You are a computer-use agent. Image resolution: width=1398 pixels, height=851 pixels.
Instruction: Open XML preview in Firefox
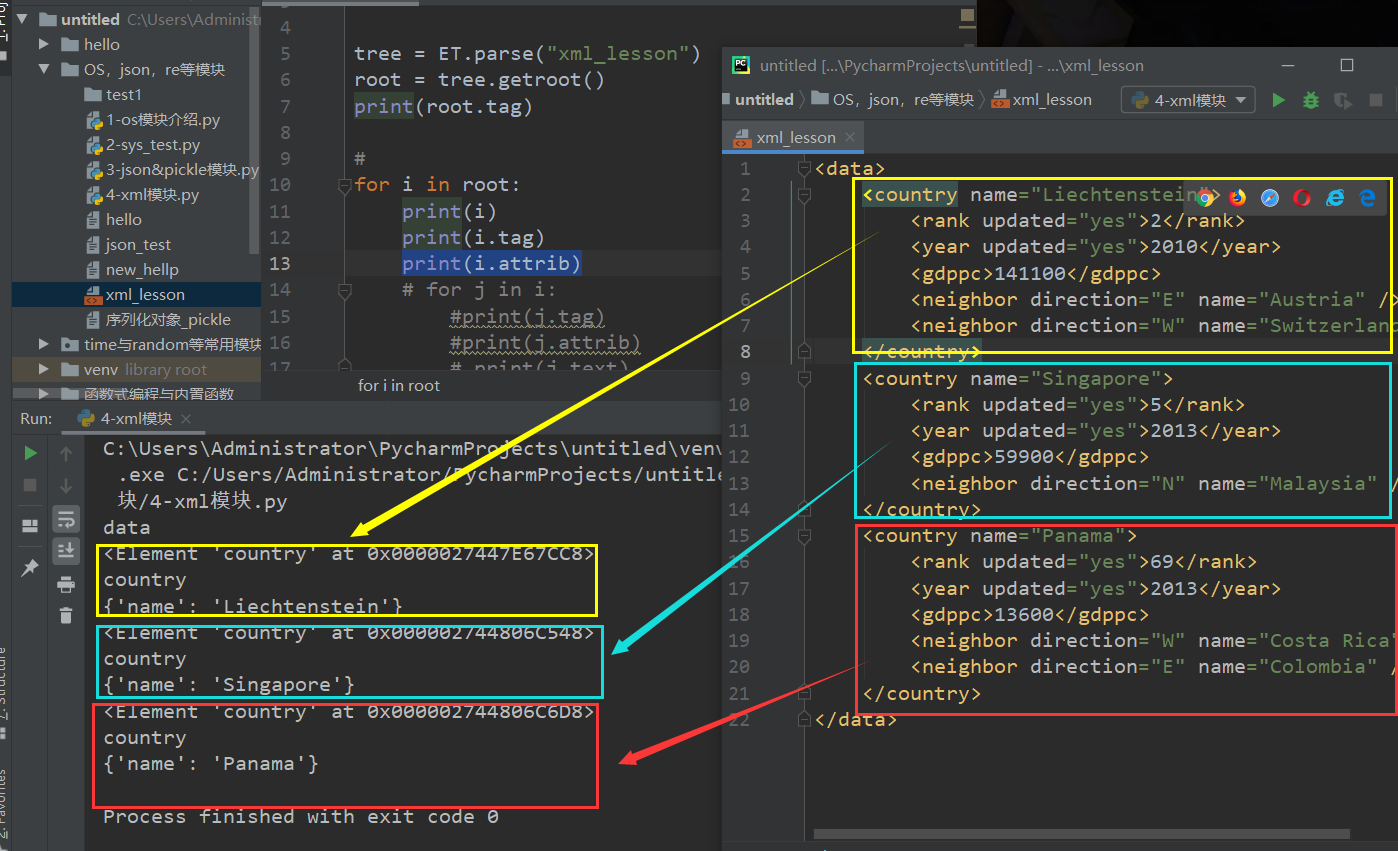click(x=1238, y=197)
